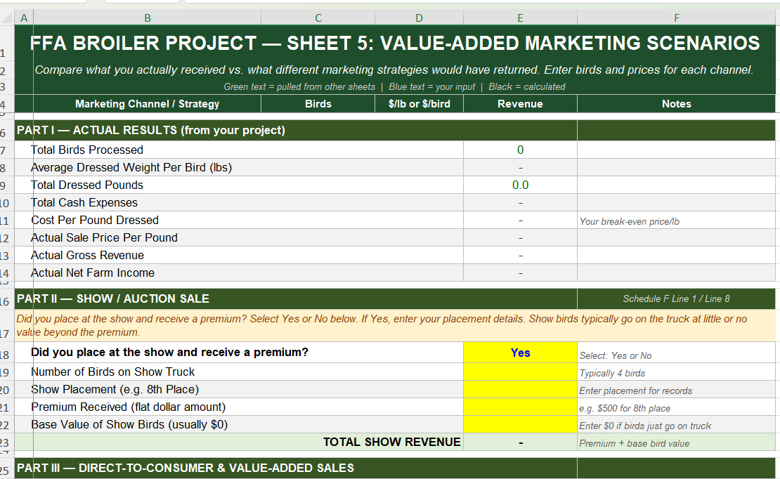Click the 'Show Placement (e.g. 8th Place)' label

(x=115, y=389)
